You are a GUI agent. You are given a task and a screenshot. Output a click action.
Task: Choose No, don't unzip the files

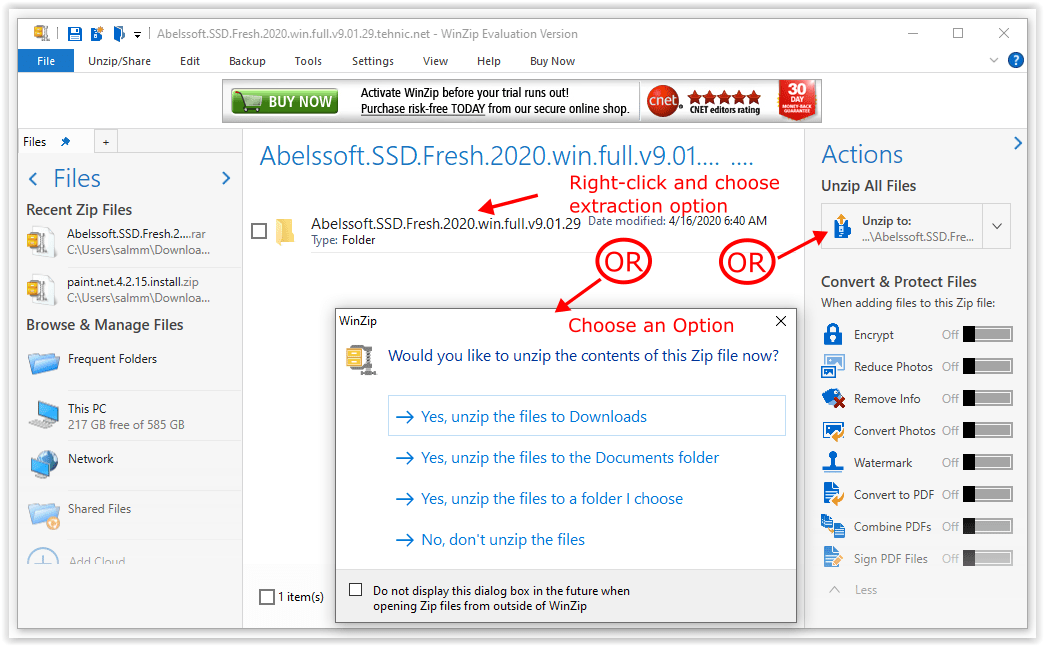(491, 539)
